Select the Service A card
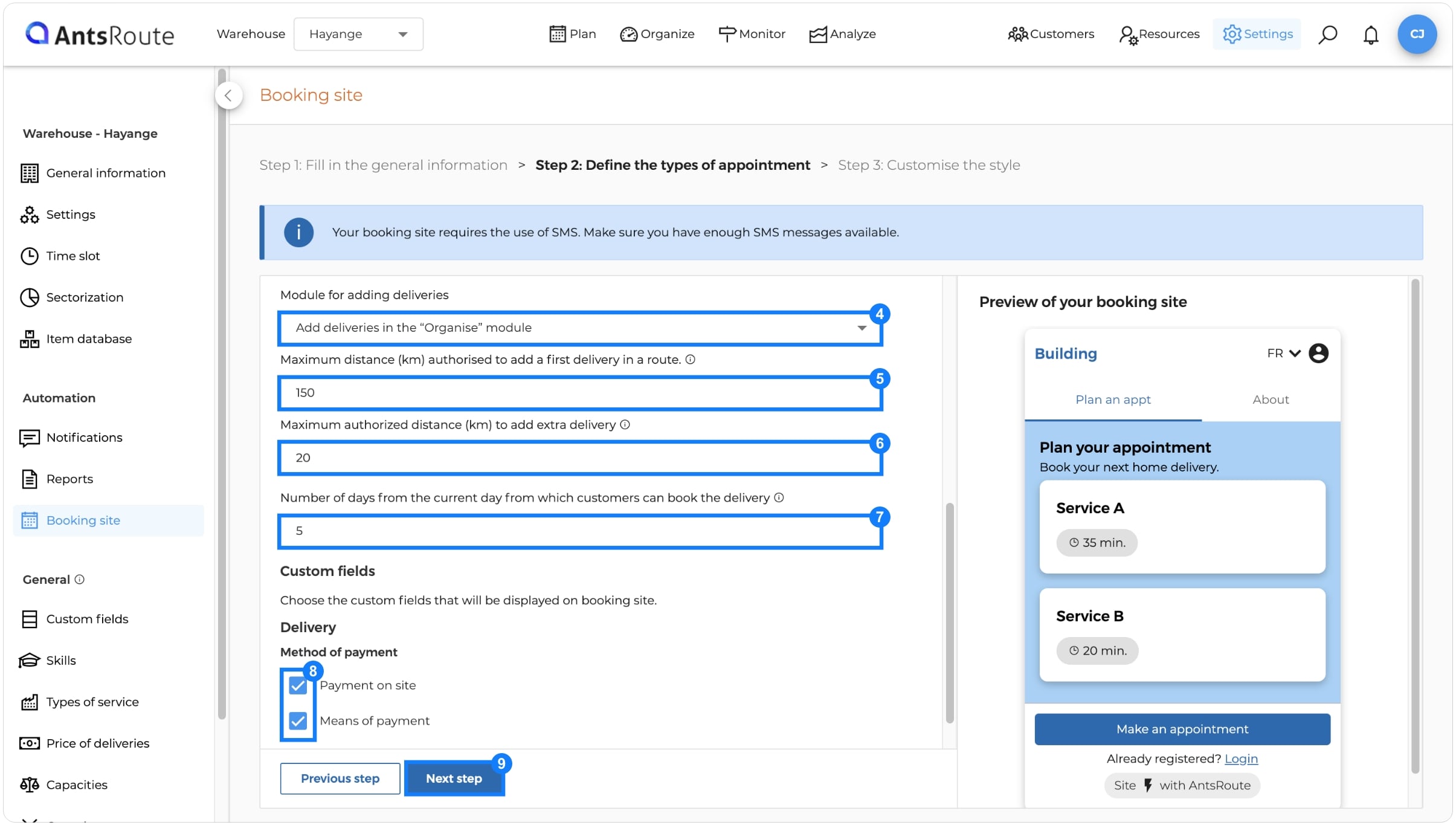This screenshot has width=1456, height=825. [x=1182, y=527]
